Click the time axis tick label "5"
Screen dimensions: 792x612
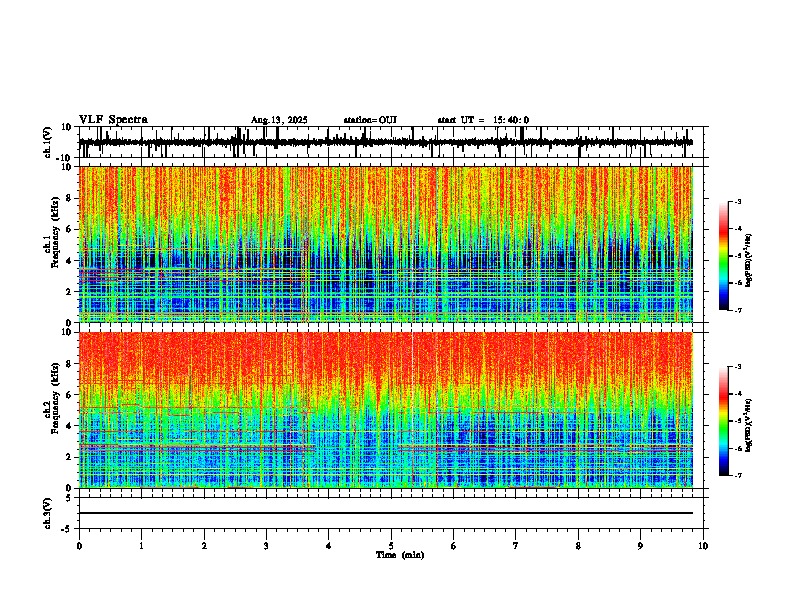coord(391,546)
